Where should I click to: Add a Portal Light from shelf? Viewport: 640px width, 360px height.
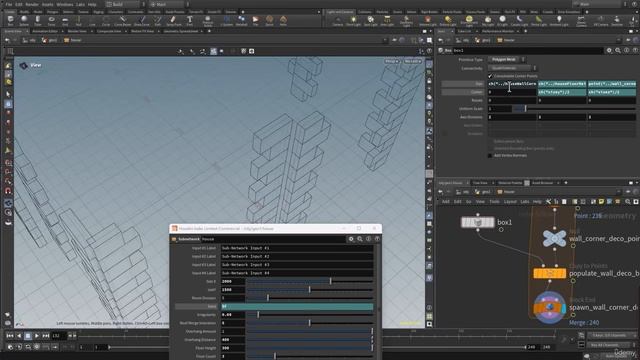(x=539, y=20)
